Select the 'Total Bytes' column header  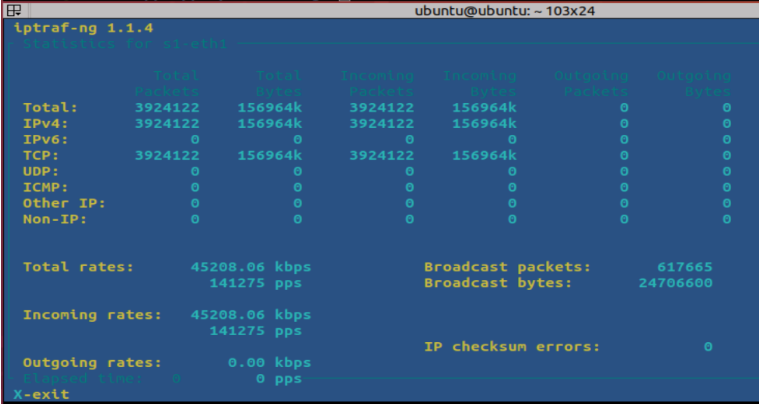(x=279, y=84)
